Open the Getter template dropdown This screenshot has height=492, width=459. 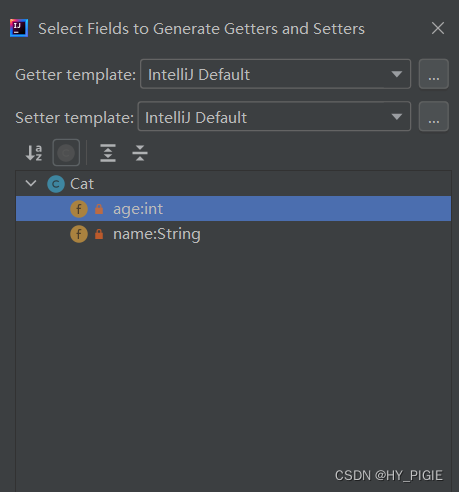(x=275, y=74)
